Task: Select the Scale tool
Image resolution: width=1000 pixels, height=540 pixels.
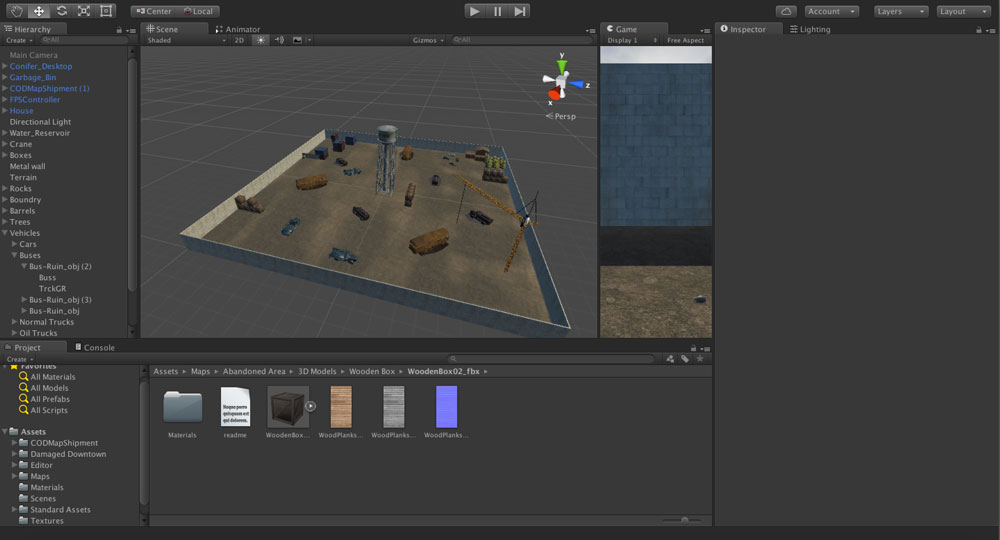Action: (84, 11)
